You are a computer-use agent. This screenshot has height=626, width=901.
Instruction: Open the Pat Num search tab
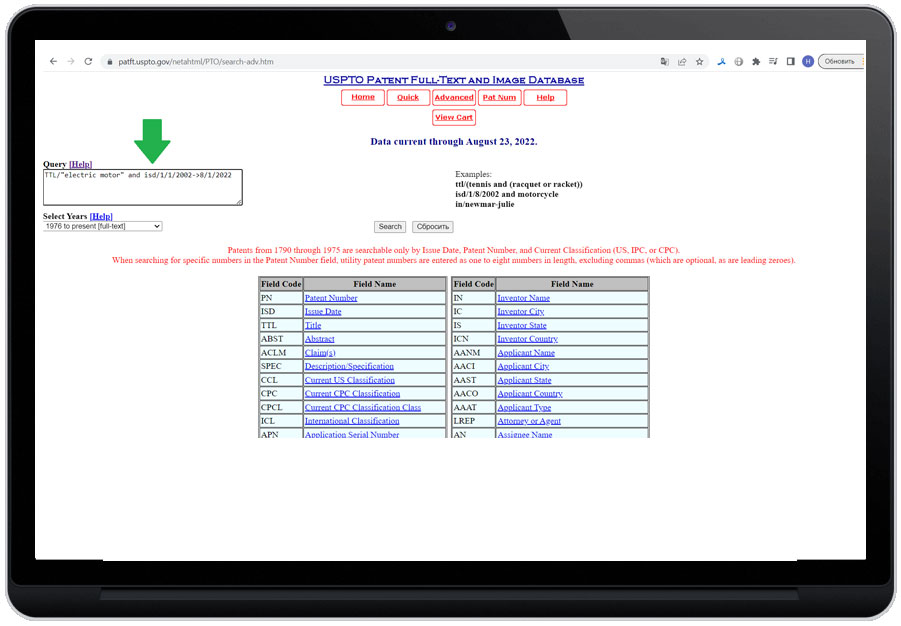[499, 97]
